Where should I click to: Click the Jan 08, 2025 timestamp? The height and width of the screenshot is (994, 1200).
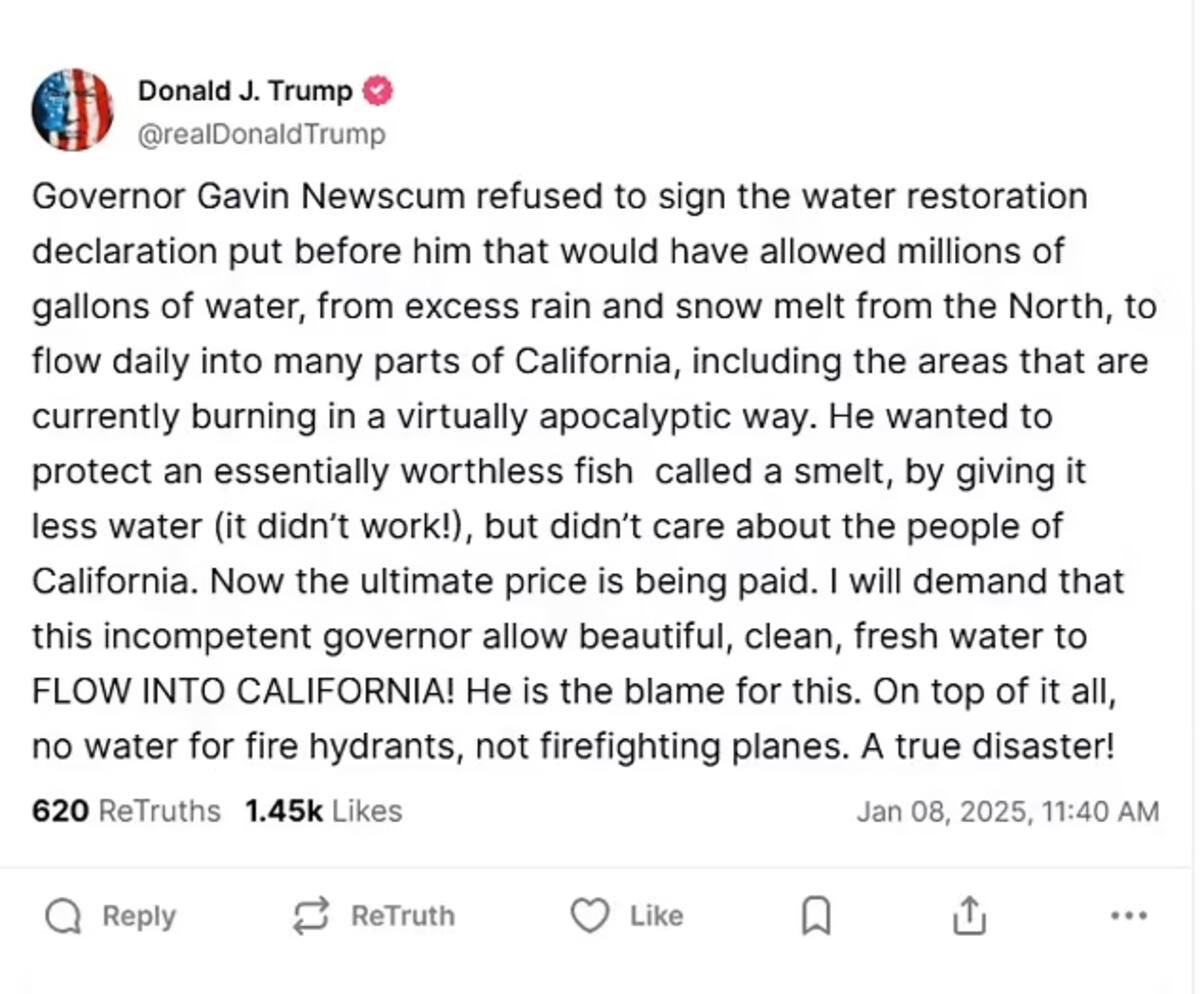[x=1007, y=812]
